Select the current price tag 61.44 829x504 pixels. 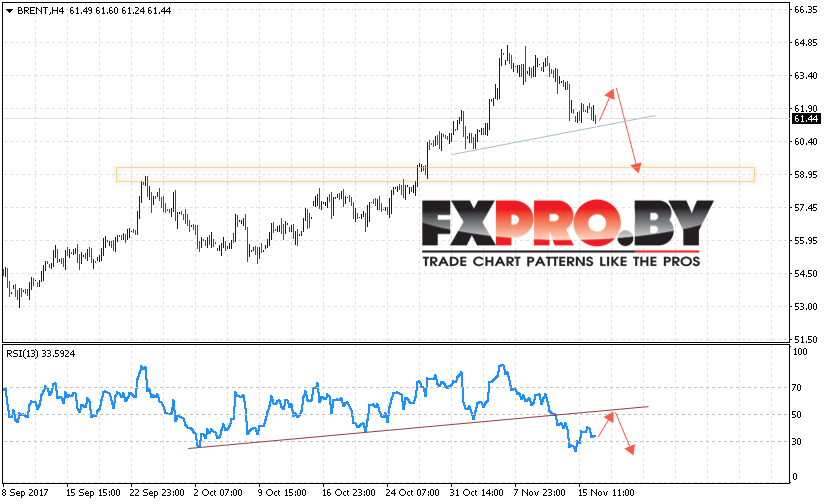pos(806,119)
